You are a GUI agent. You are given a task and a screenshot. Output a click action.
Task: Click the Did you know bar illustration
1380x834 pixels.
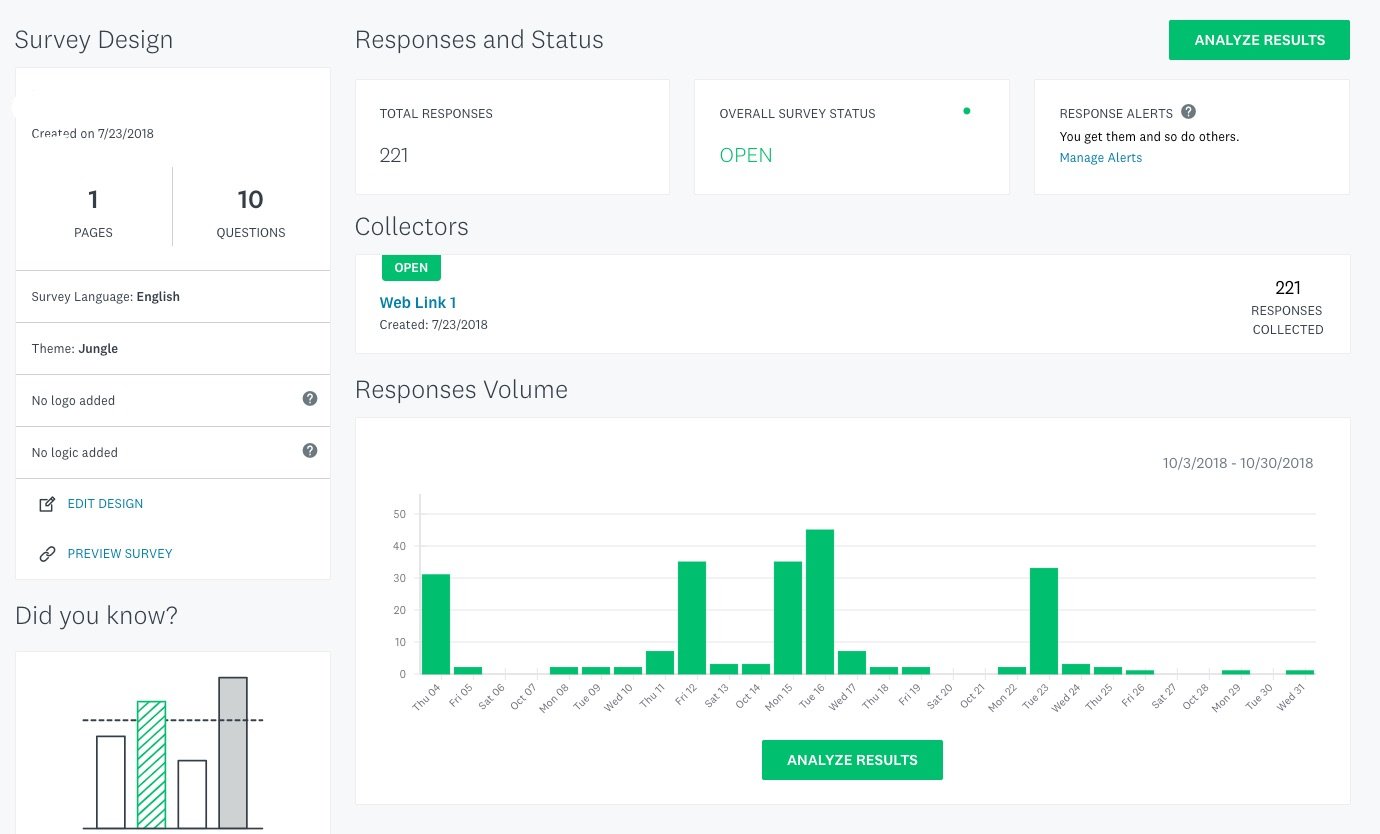(x=172, y=753)
